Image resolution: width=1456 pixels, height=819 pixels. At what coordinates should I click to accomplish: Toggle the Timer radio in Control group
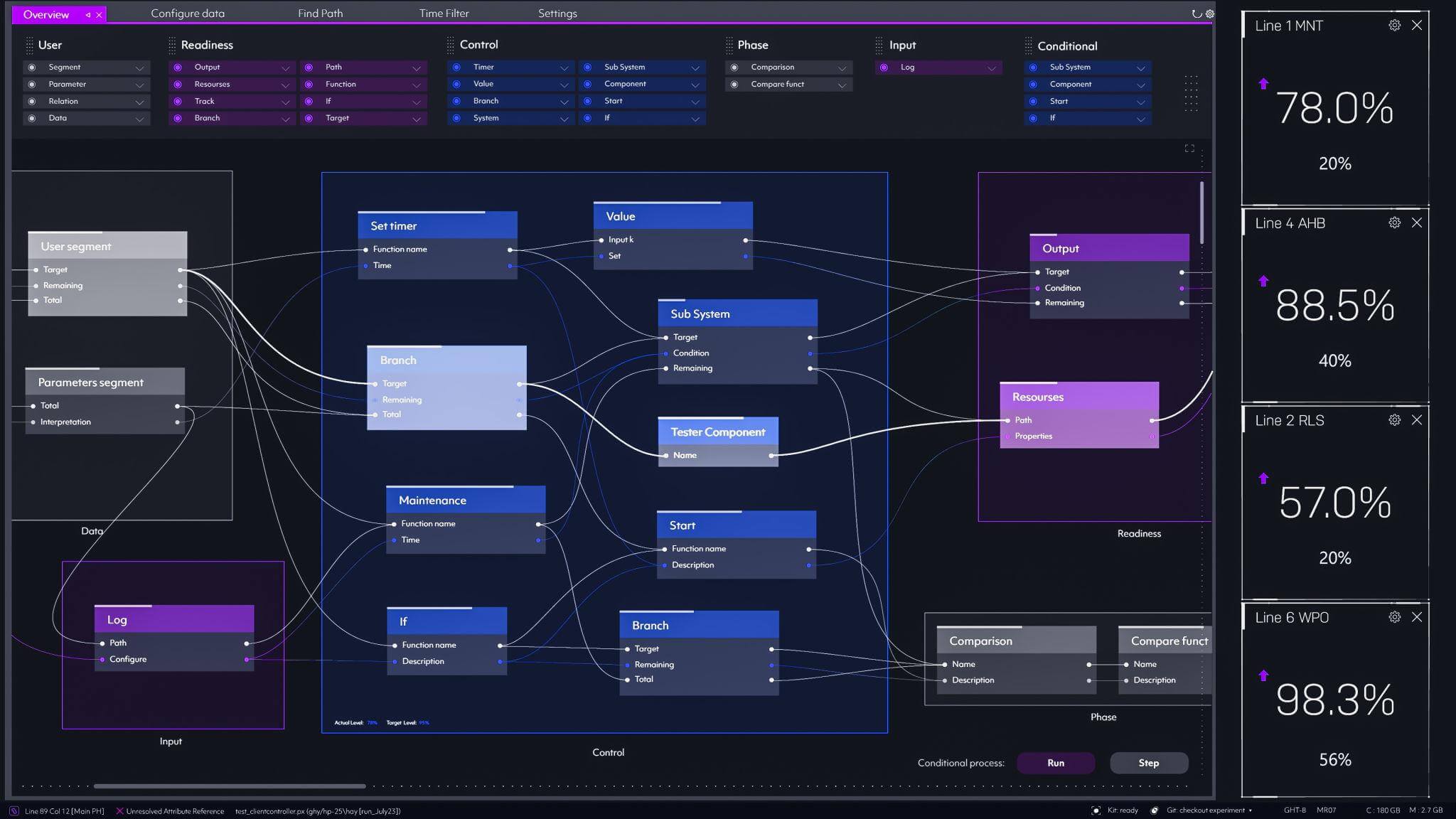[456, 68]
